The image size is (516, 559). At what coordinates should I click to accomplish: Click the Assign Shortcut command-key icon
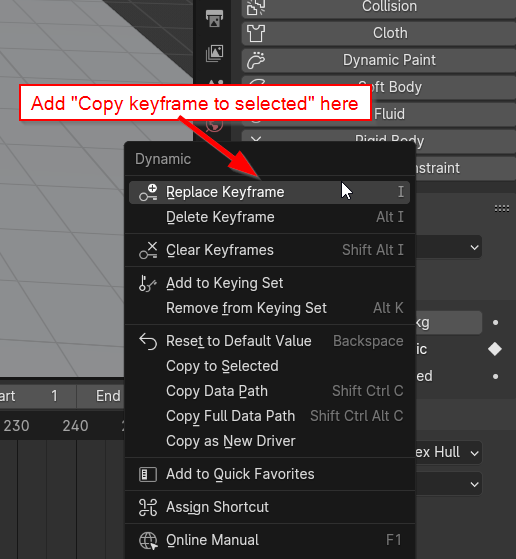coord(148,507)
